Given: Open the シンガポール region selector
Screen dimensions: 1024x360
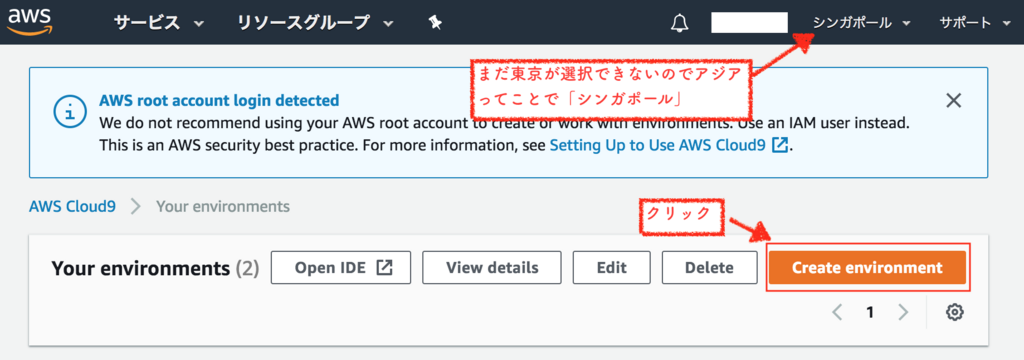Looking at the screenshot, I should [861, 23].
